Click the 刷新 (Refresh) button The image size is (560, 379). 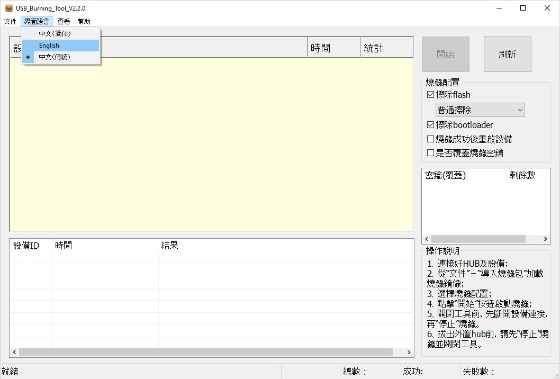pos(508,54)
